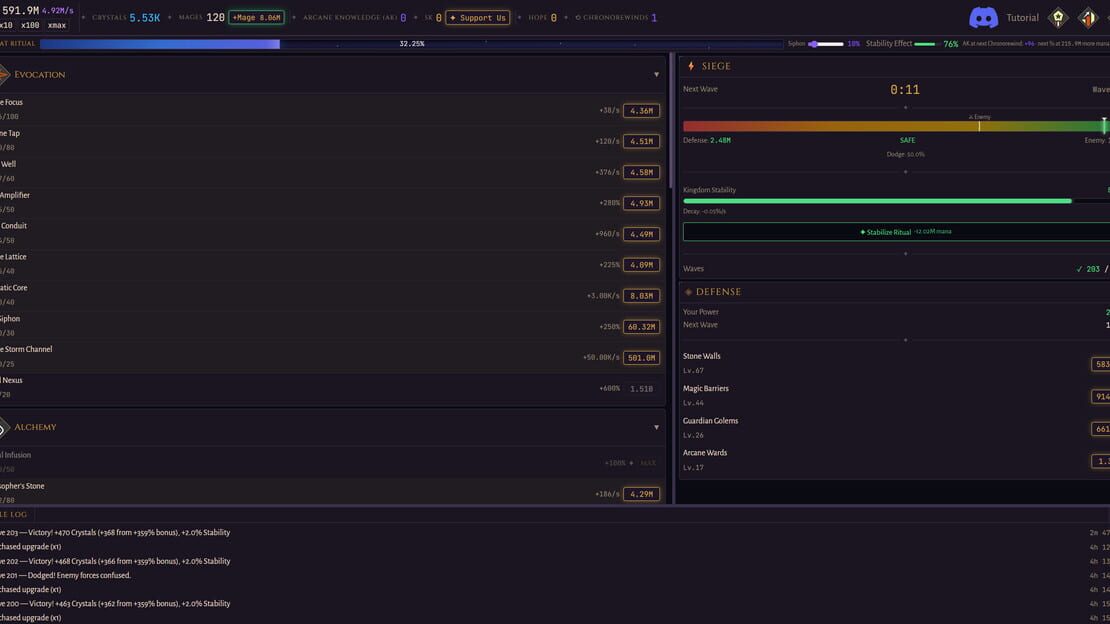Click the upgrades panel vertical scrollbar
Viewport: 1110px width, 624px height.
tap(671, 120)
